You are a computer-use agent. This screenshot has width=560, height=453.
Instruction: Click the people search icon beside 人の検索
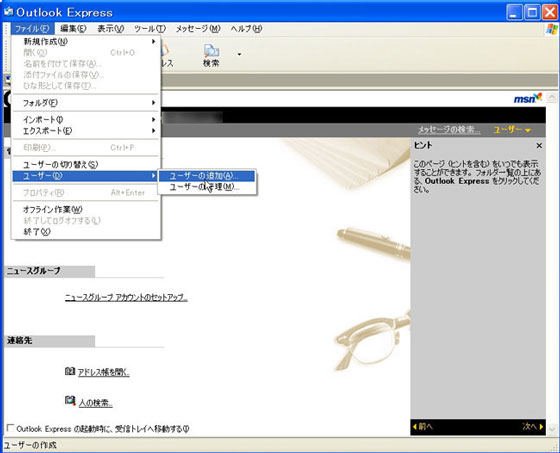click(70, 401)
